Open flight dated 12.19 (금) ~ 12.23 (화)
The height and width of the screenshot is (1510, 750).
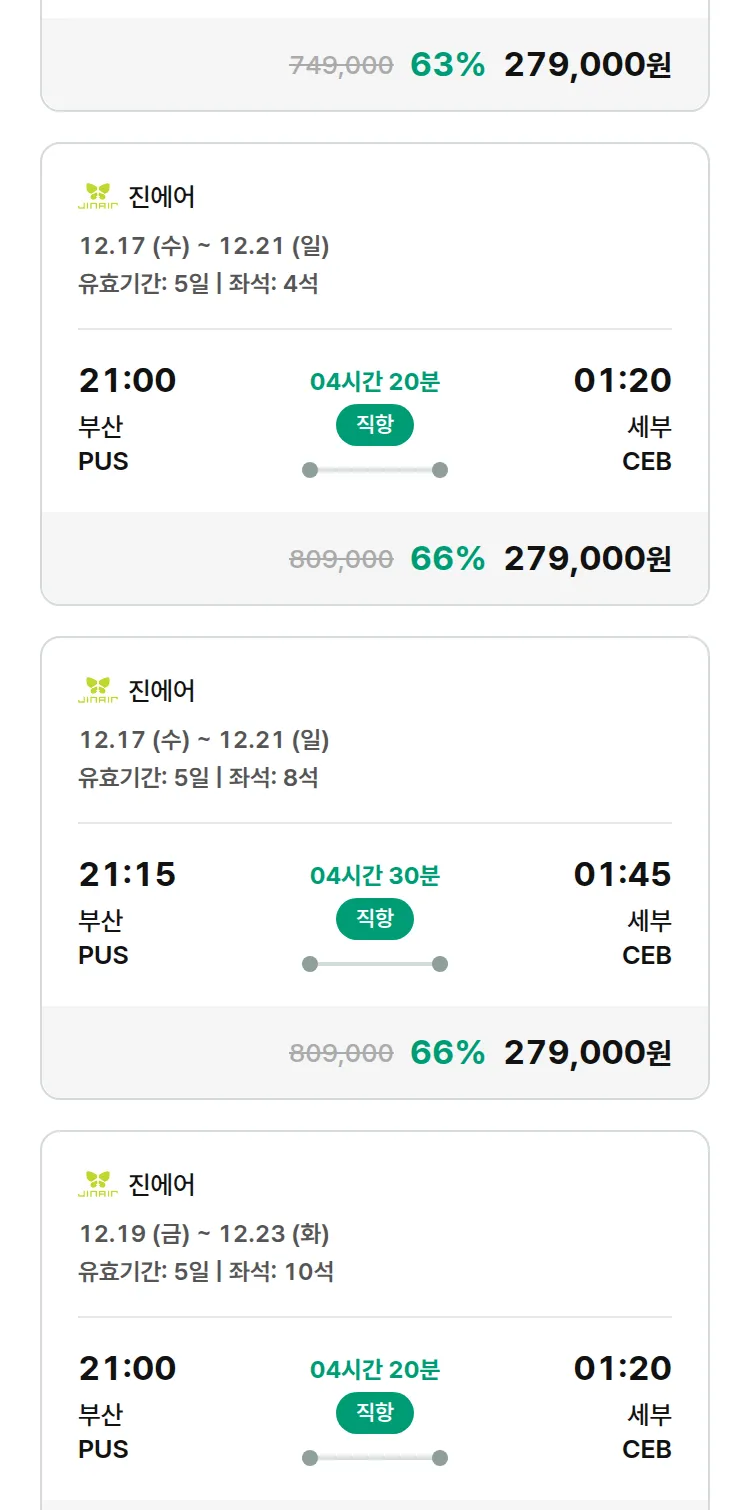(204, 1234)
